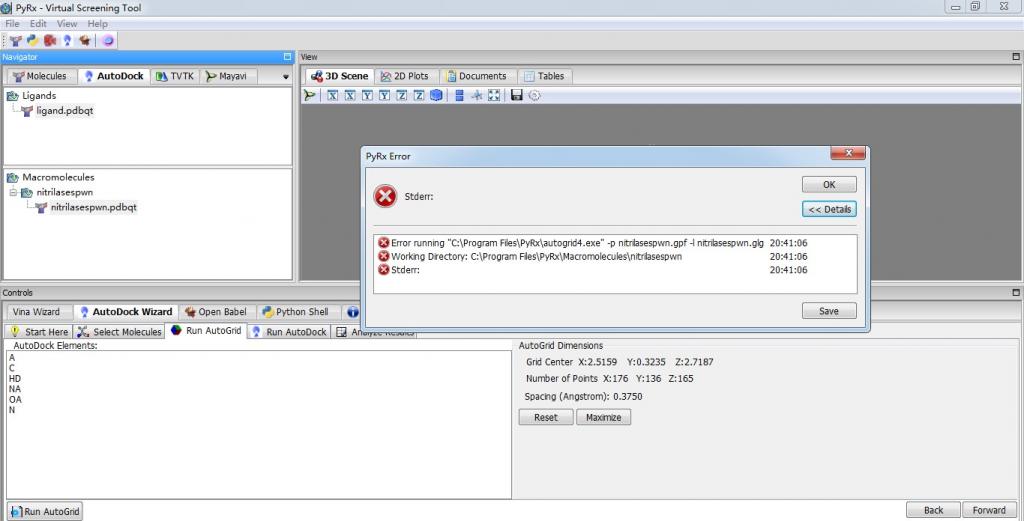Close the PyRx Error dialog
1024x521 pixels.
click(848, 153)
